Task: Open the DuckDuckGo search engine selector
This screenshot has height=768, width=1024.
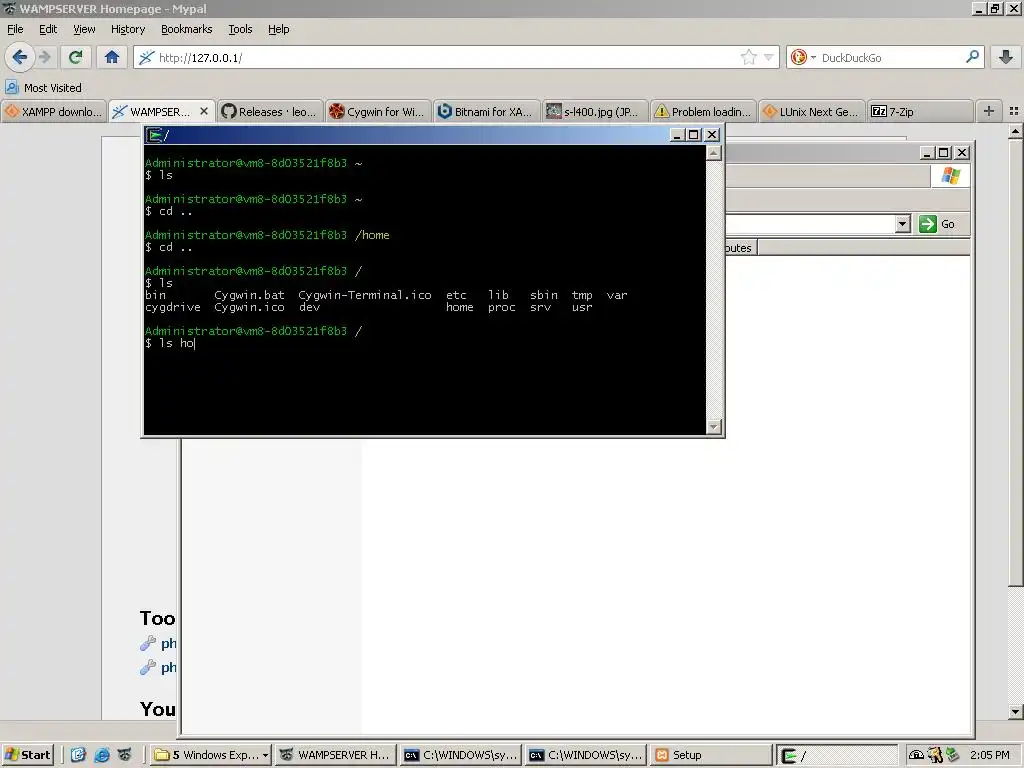Action: pos(803,57)
